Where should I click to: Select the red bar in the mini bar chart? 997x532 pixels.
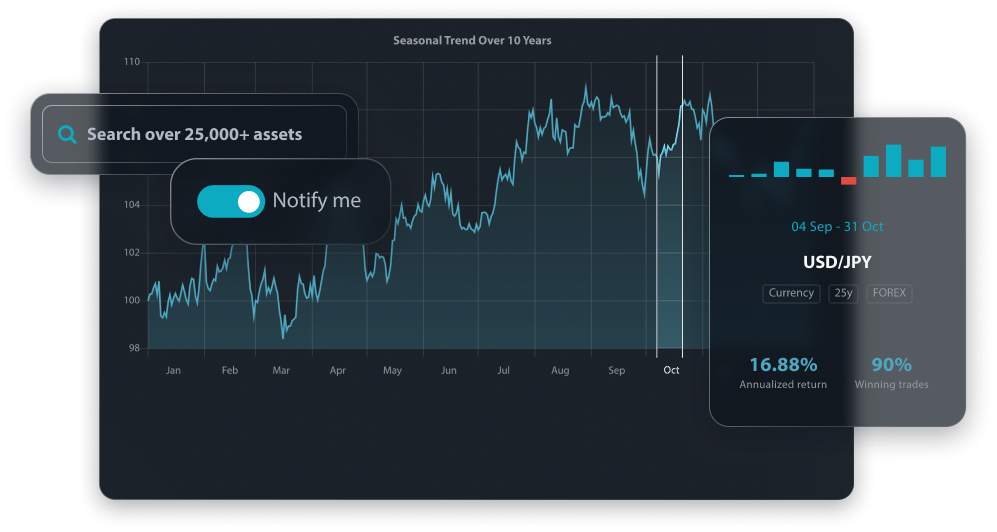849,181
